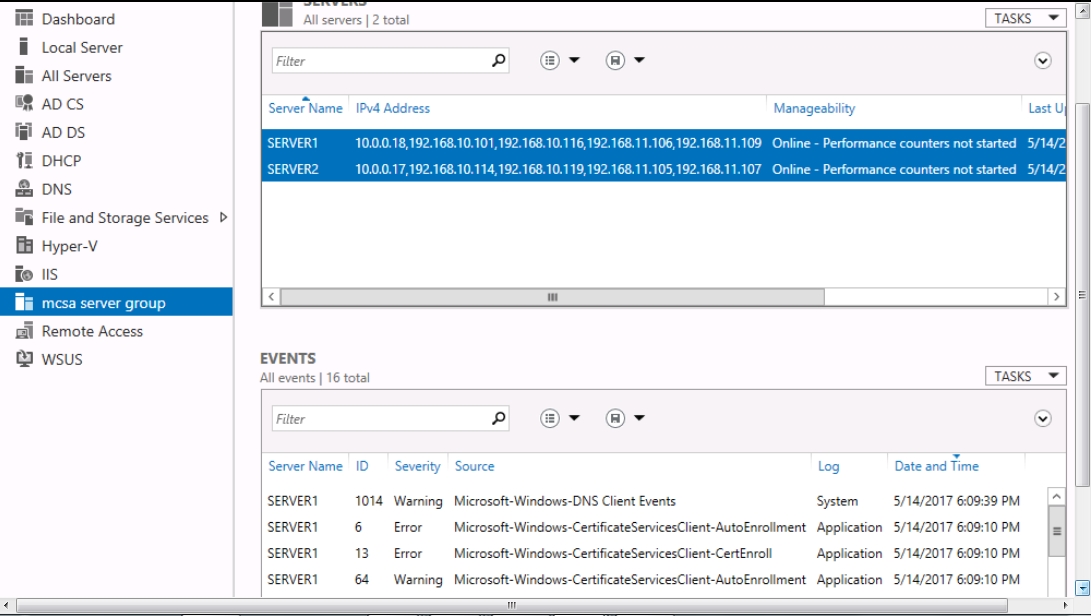The height and width of the screenshot is (616, 1091).
Task: Click the AD DS icon
Action: tap(24, 132)
